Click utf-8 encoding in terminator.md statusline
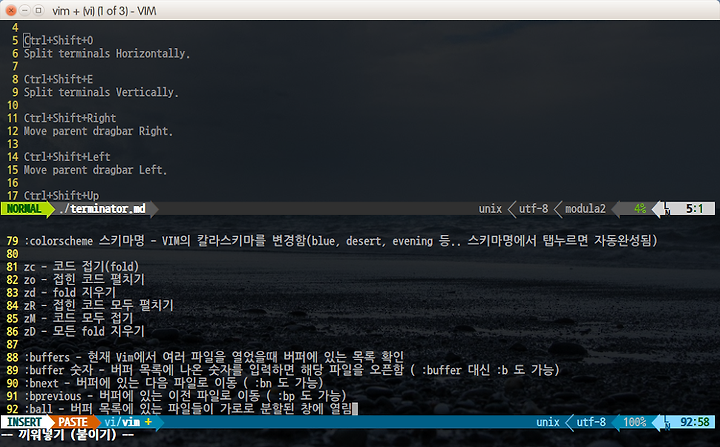720x447 pixels. [x=533, y=209]
